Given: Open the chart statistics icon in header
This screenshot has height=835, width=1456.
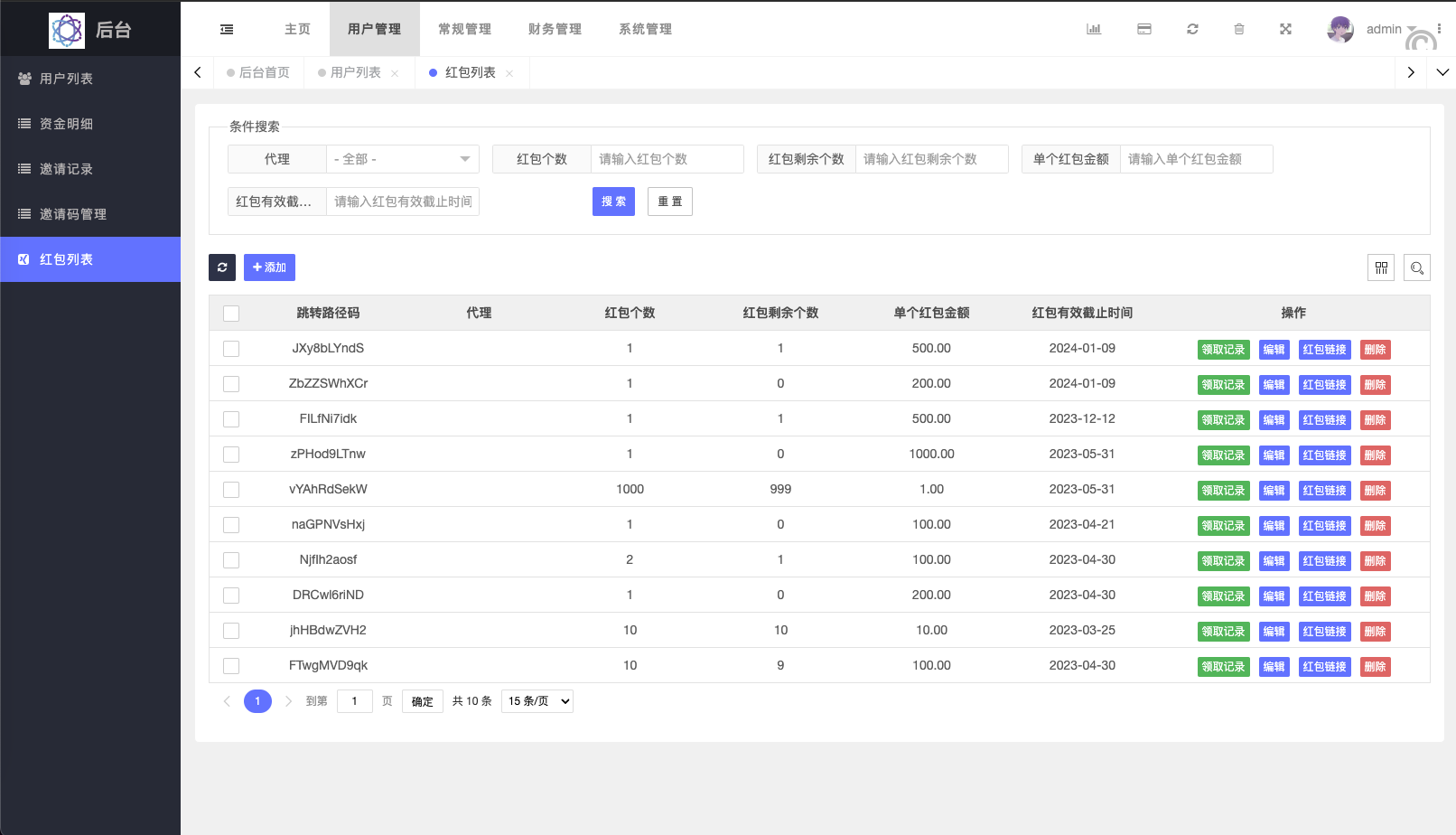Looking at the screenshot, I should pos(1094,29).
